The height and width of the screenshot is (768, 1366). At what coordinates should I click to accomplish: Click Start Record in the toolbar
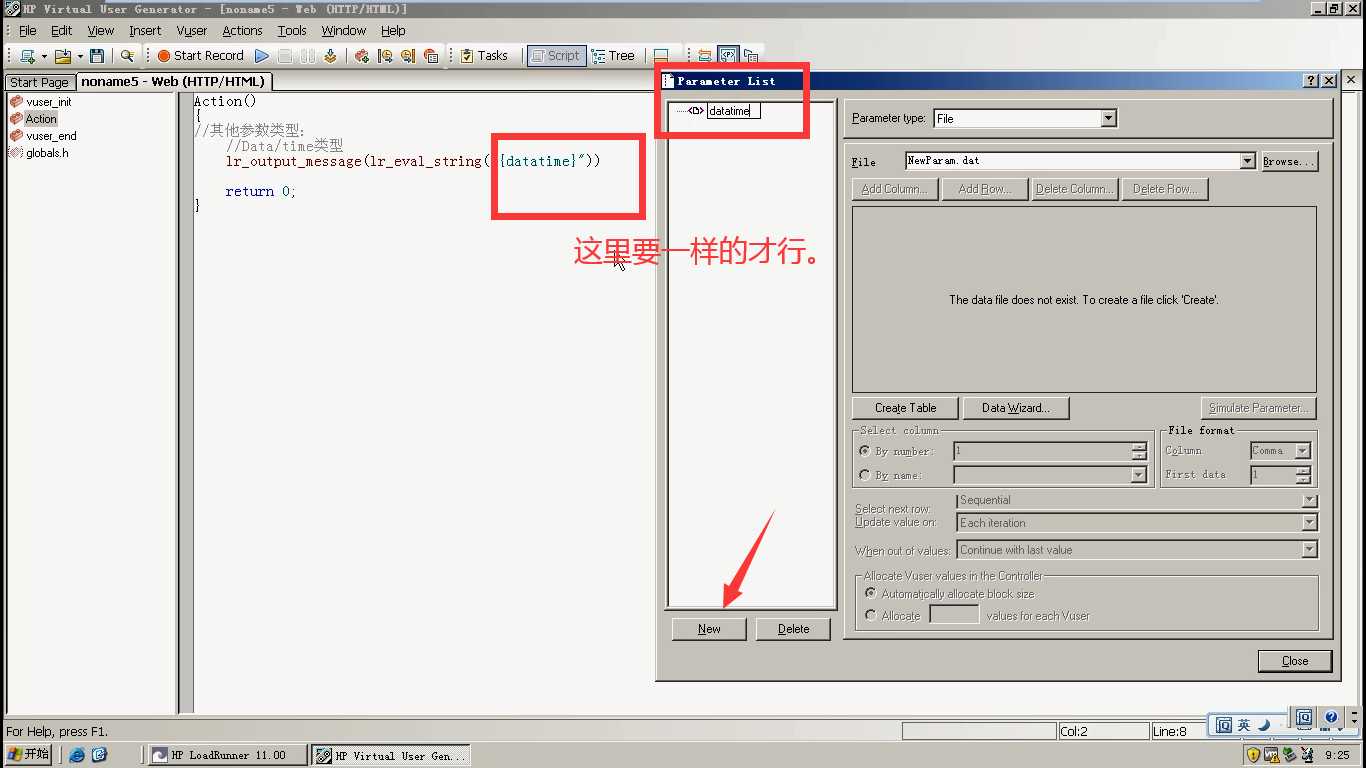pyautogui.click(x=200, y=56)
